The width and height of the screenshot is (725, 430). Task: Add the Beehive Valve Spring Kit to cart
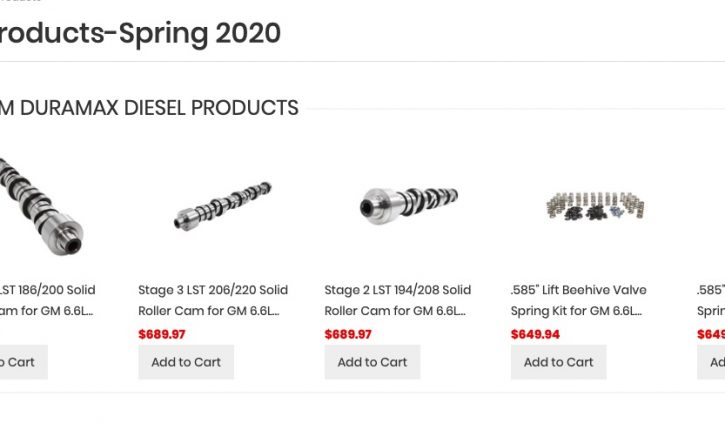(558, 362)
